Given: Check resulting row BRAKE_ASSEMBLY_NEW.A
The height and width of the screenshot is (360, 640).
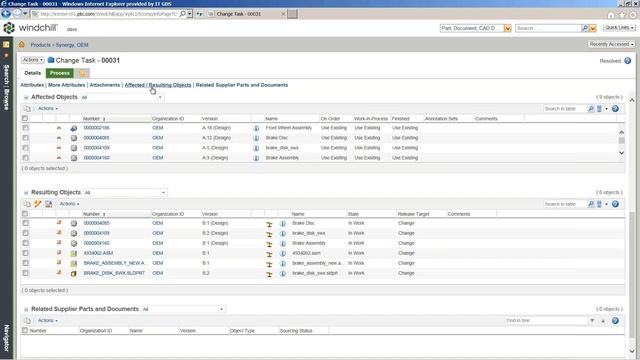Looking at the screenshot, I should tap(25, 263).
